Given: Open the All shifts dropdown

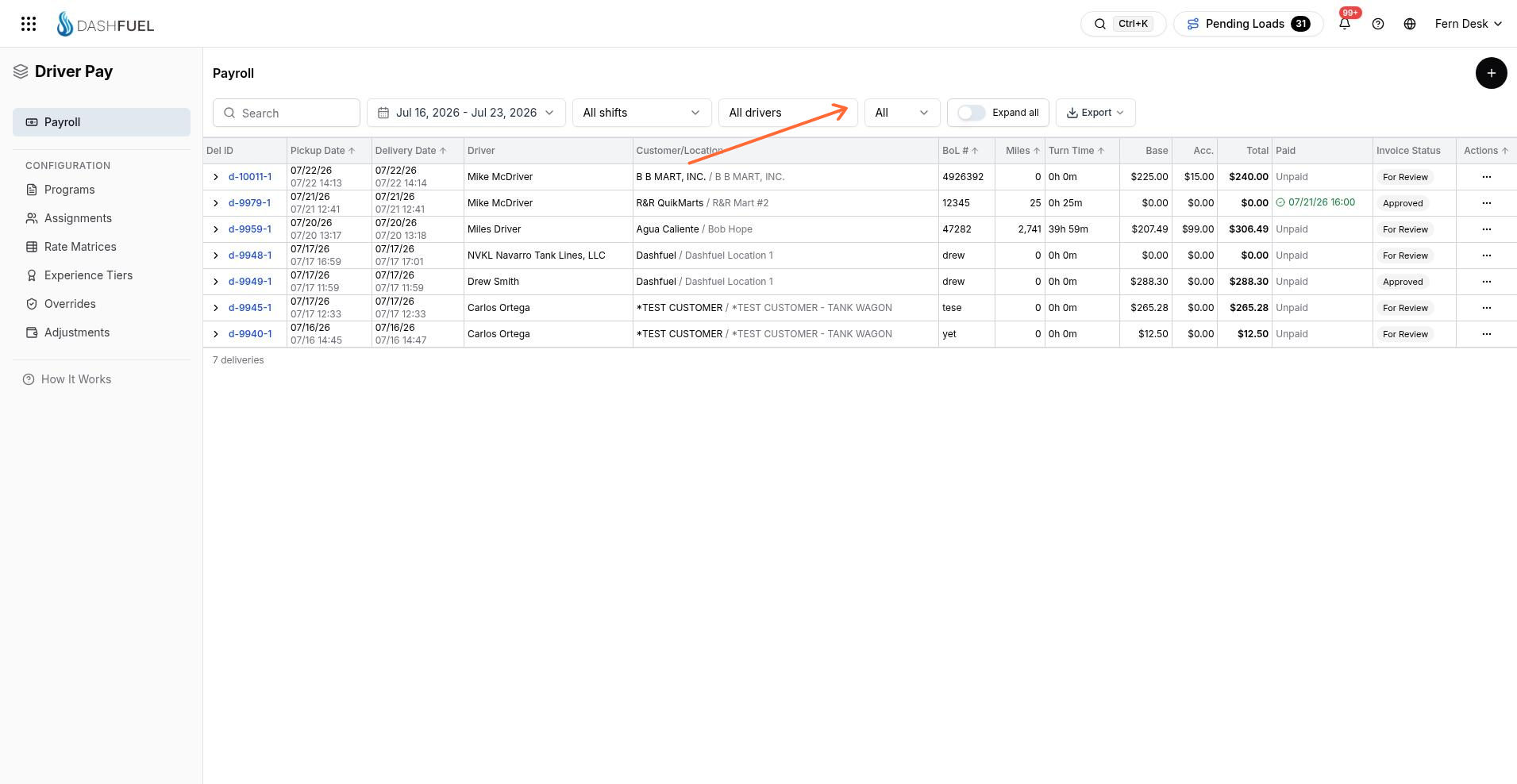Looking at the screenshot, I should [x=642, y=113].
